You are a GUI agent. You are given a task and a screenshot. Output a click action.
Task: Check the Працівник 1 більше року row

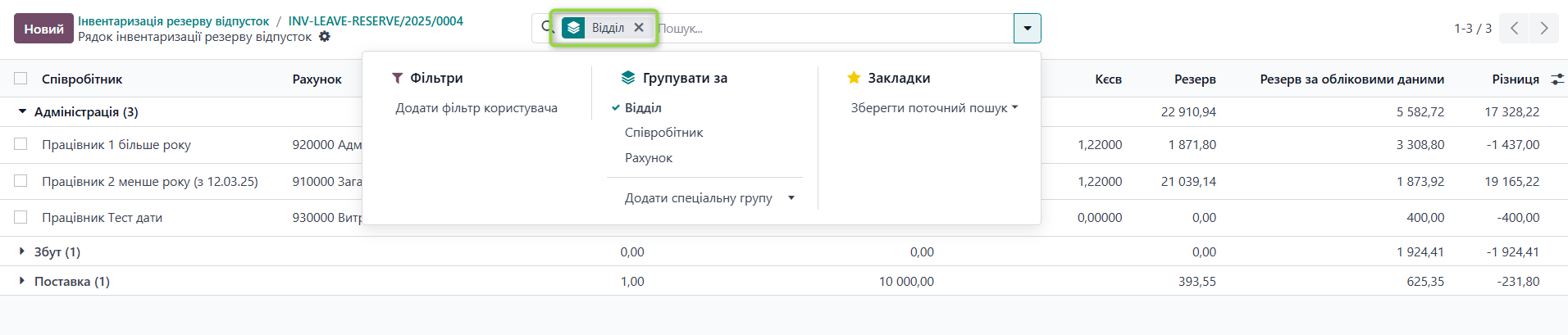pyautogui.click(x=21, y=144)
